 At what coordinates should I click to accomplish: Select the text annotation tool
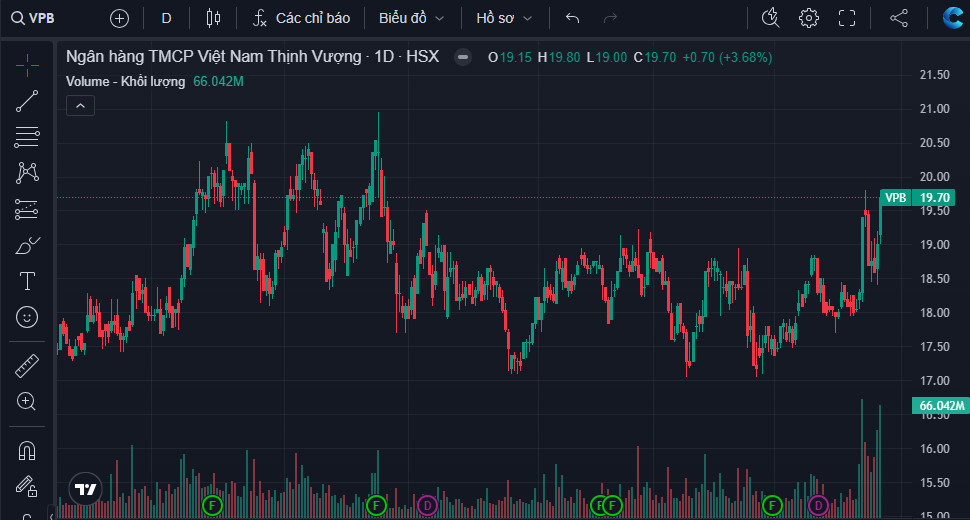click(x=27, y=281)
